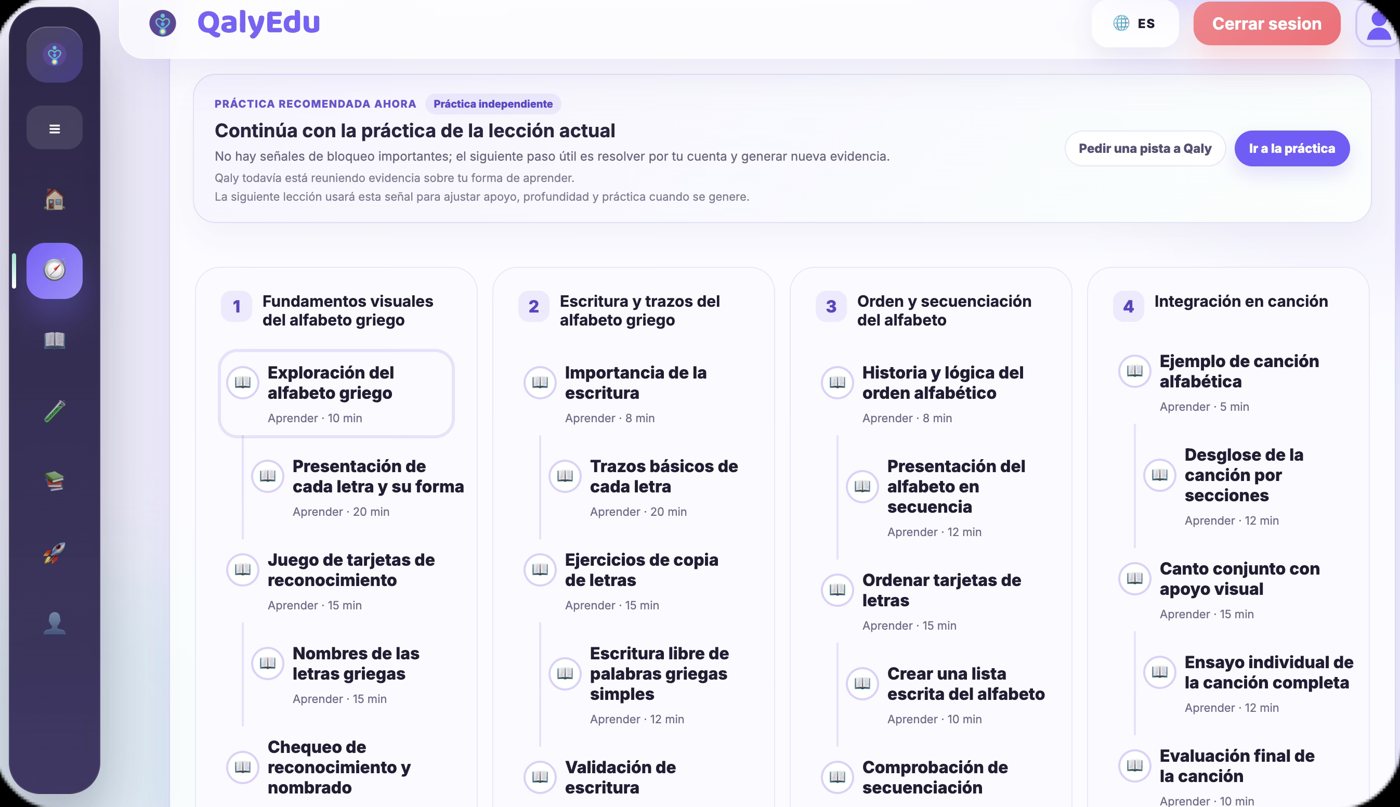Toggle the sidebar hamburger menu
The image size is (1400, 807).
coord(54,128)
